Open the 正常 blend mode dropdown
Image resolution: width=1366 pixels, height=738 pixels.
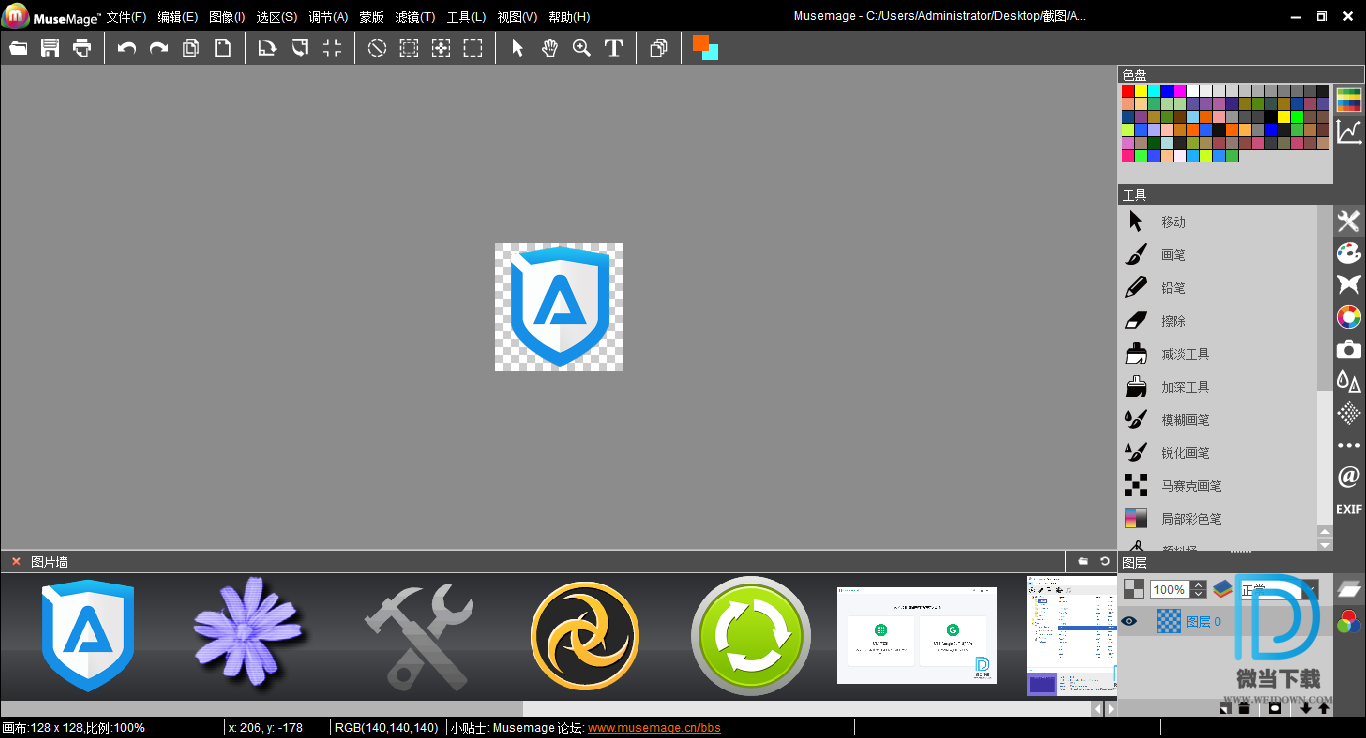coord(1278,590)
